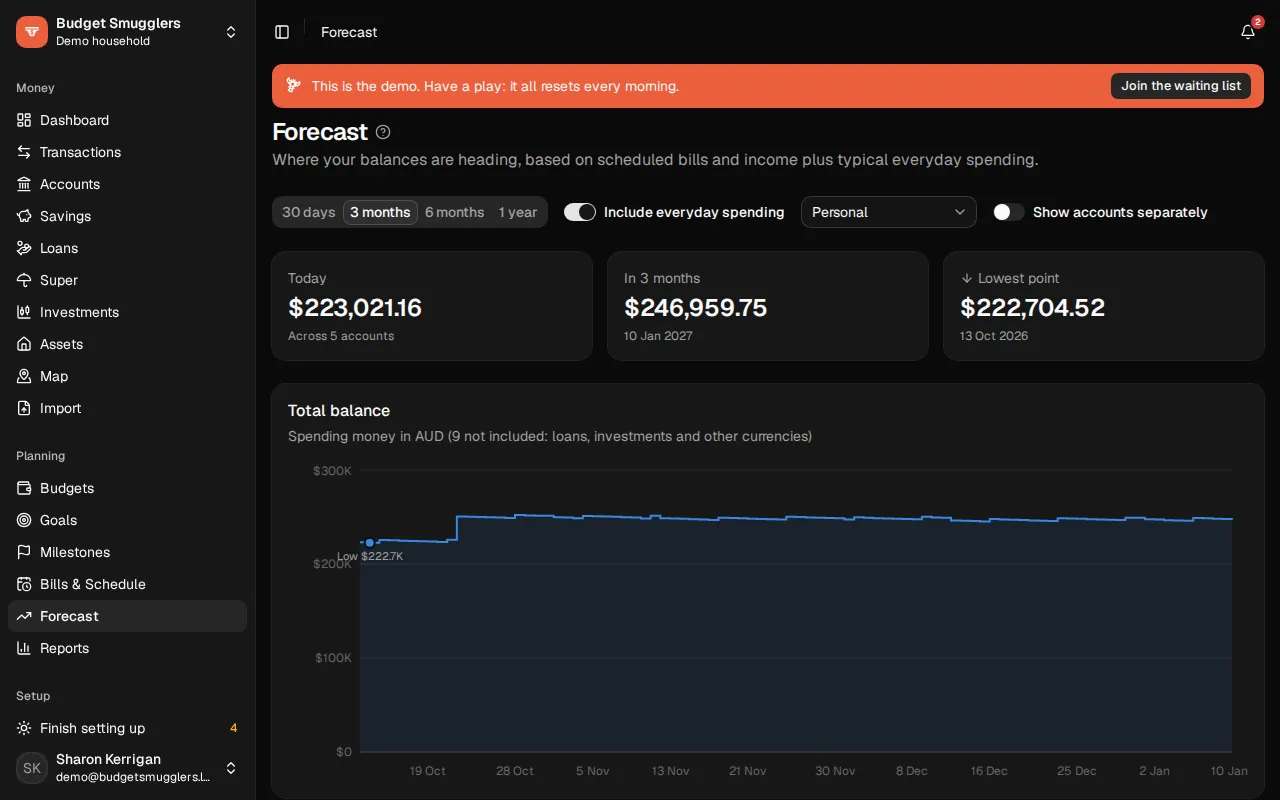Image resolution: width=1280 pixels, height=800 pixels.
Task: Click the 13 Oct 2026 lowest point date
Action: pyautogui.click(x=994, y=336)
